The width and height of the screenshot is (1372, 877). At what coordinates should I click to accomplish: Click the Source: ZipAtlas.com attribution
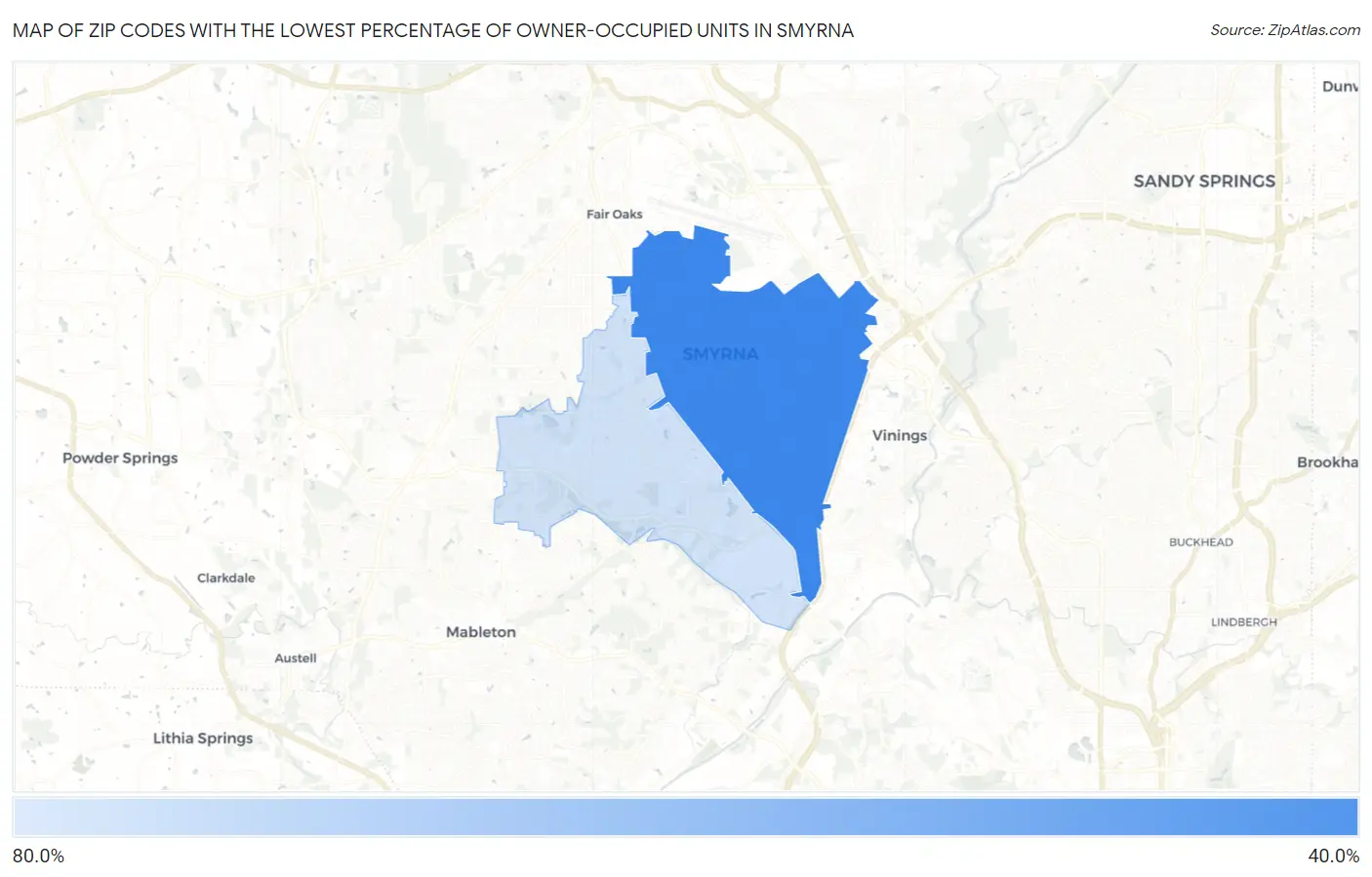(x=1285, y=30)
